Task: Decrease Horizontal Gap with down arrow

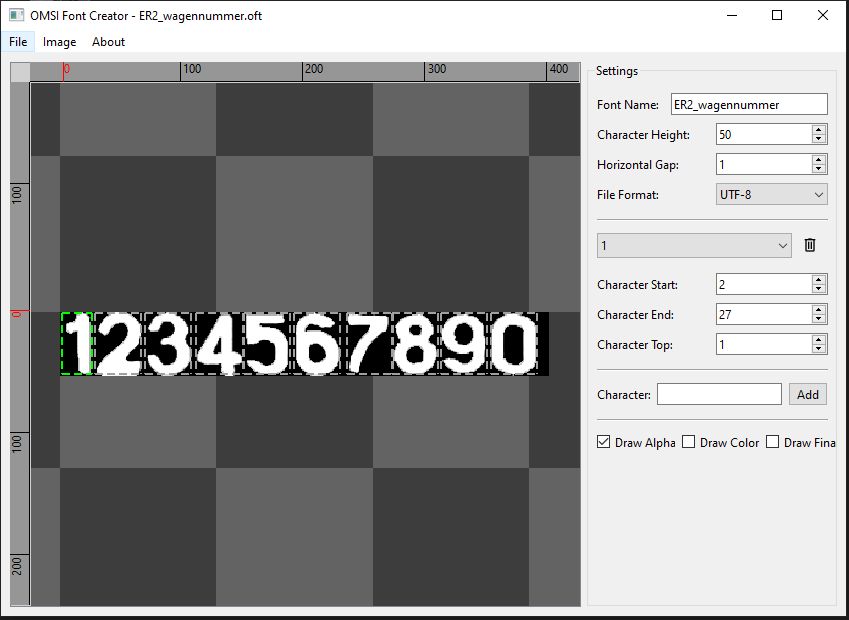Action: [819, 169]
